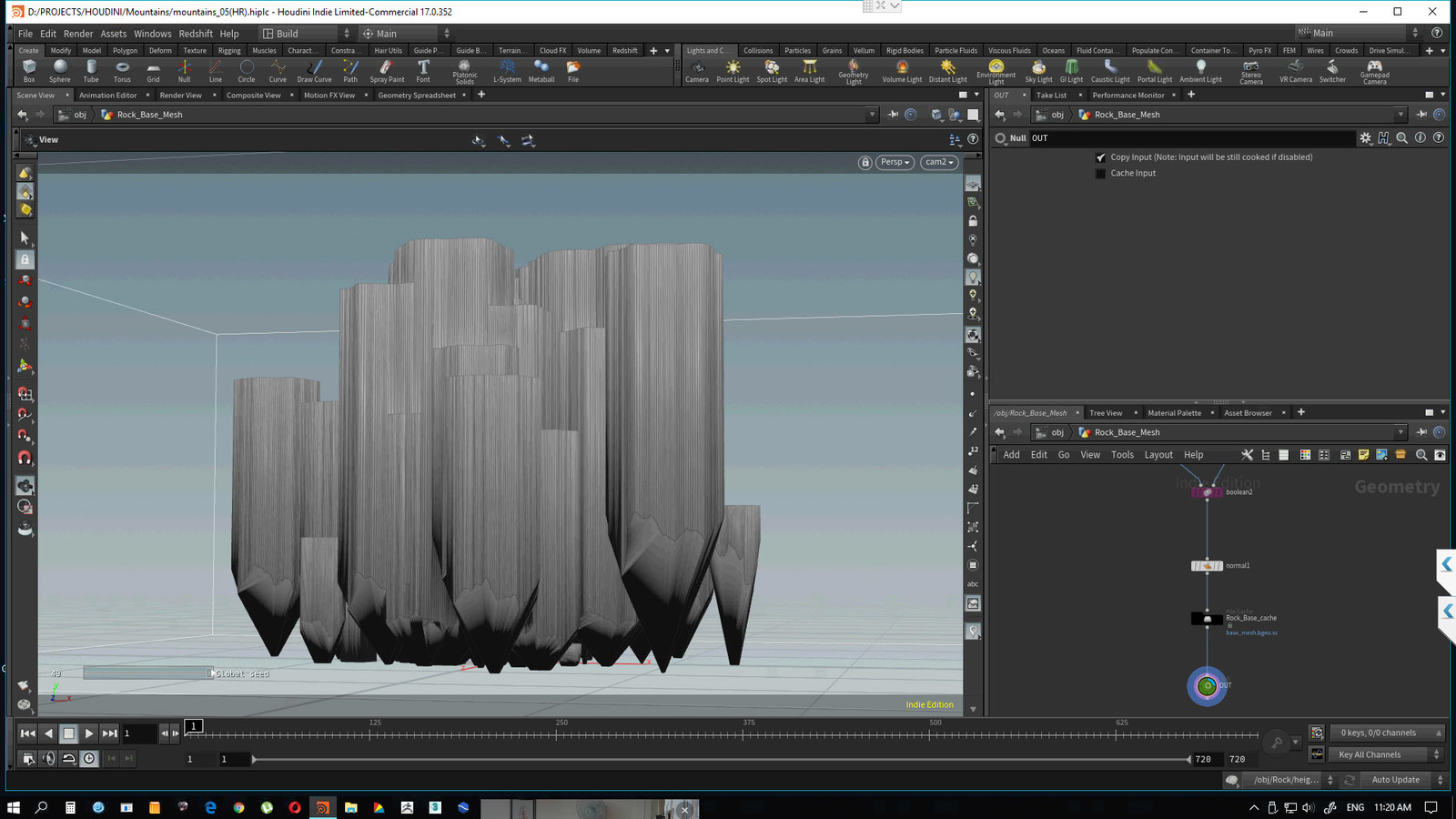
Task: Open the cam2 camera selection dropdown
Action: (x=938, y=161)
